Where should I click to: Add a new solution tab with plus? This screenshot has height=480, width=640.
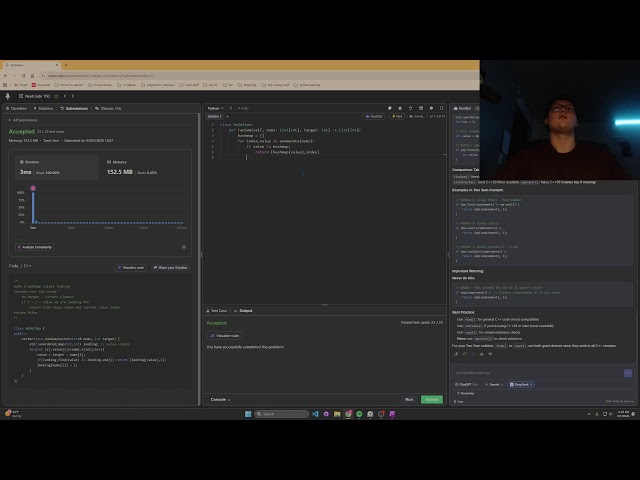coord(227,116)
